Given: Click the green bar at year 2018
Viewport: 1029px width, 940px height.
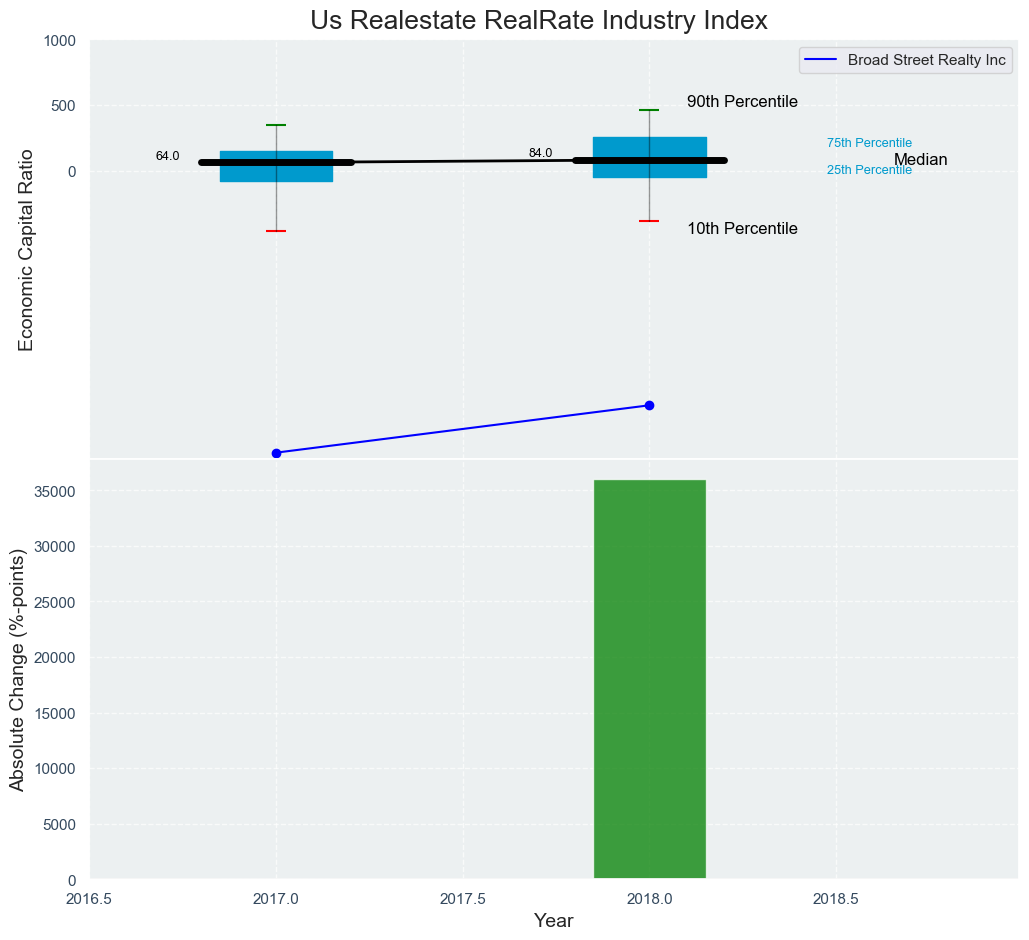Looking at the screenshot, I should click(x=649, y=680).
